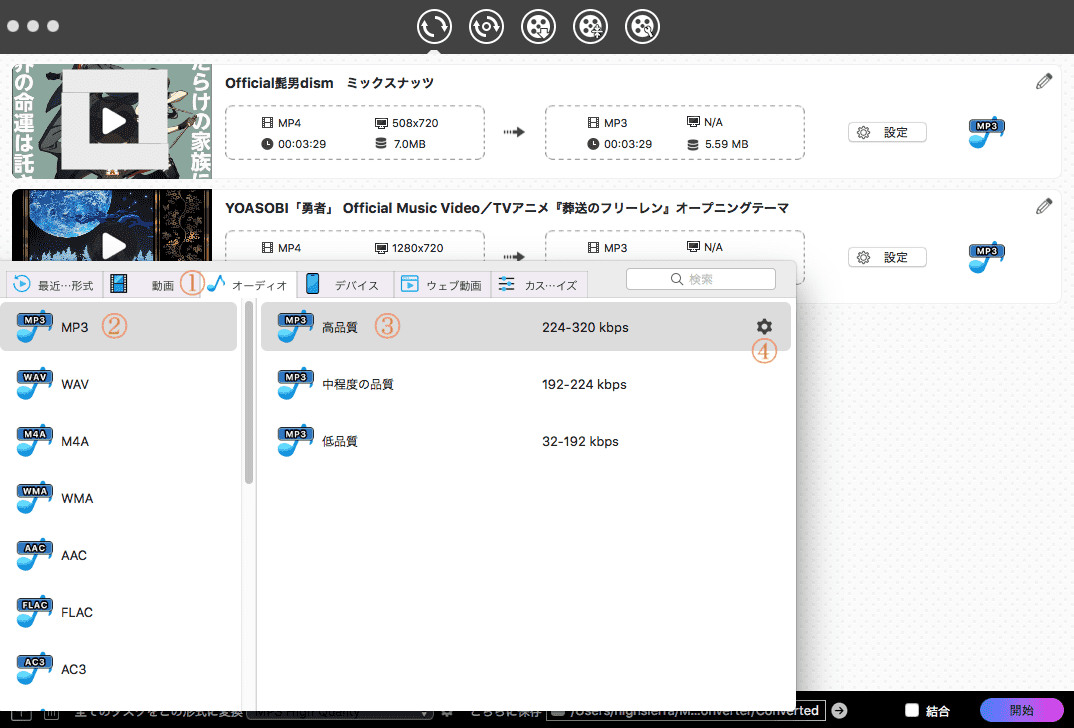Switch to the 最近…形式 tab
Viewport: 1074px width, 728px height.
54,285
